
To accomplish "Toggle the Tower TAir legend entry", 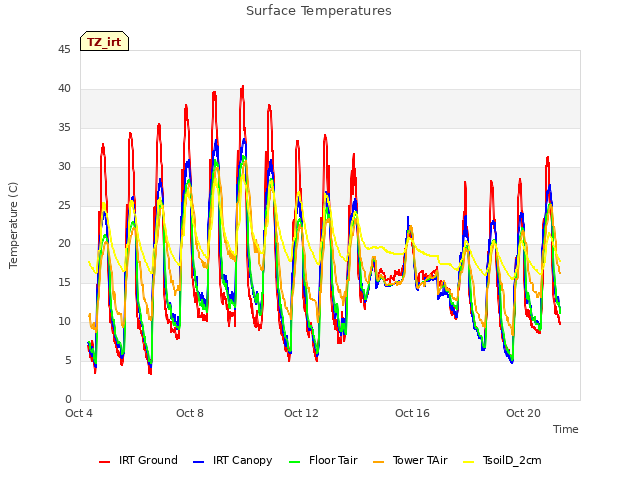I will 410,460.
